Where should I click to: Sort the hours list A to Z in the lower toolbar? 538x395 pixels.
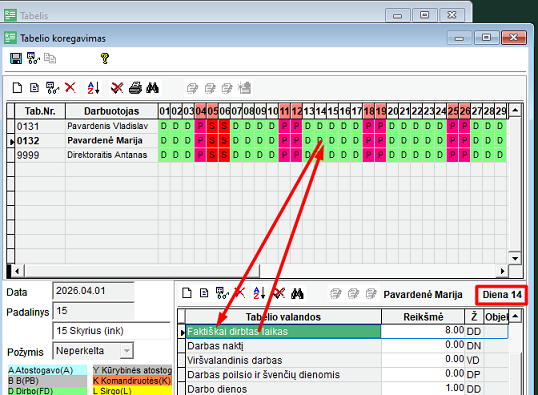(259, 293)
